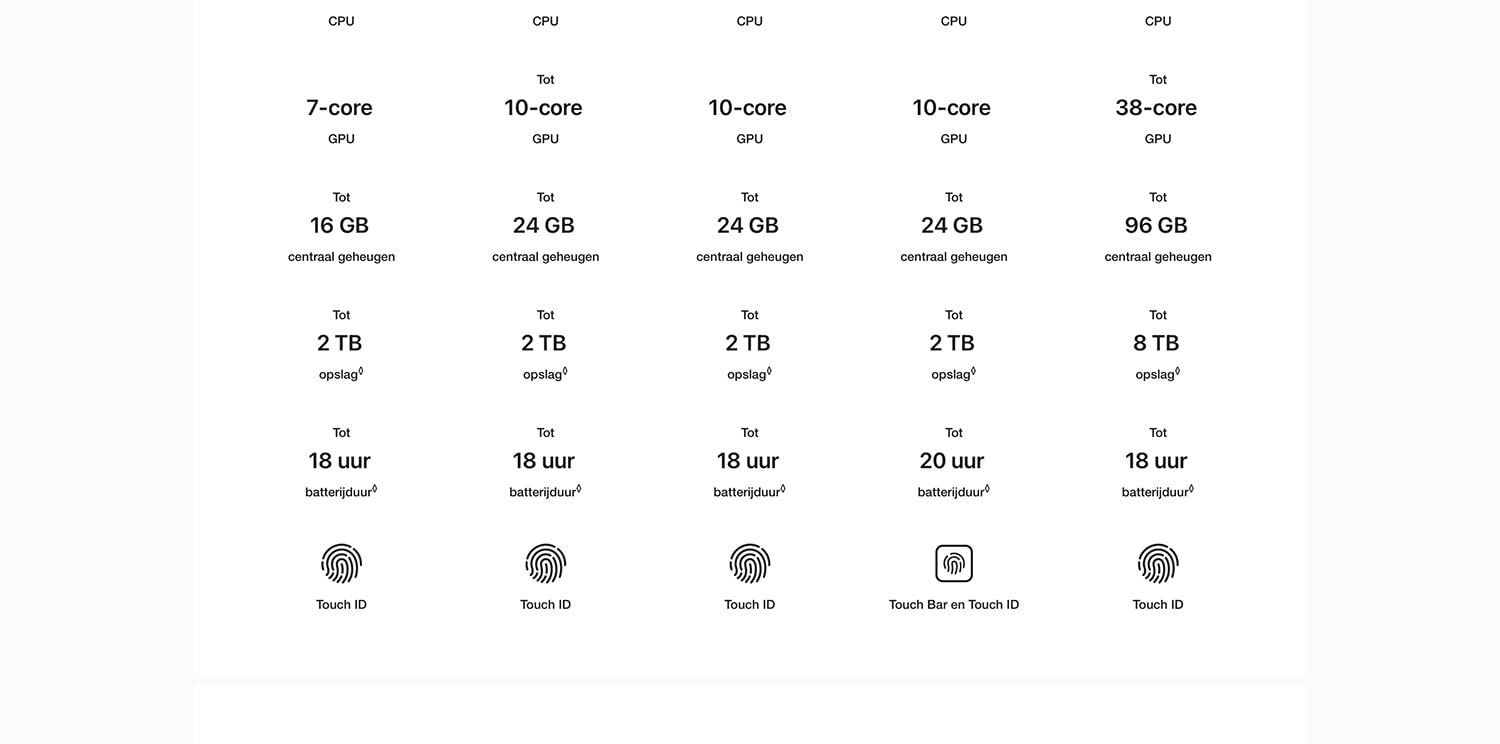Click footnote marker after 8 TB opslag
This screenshot has height=744, width=1500.
[1177, 371]
